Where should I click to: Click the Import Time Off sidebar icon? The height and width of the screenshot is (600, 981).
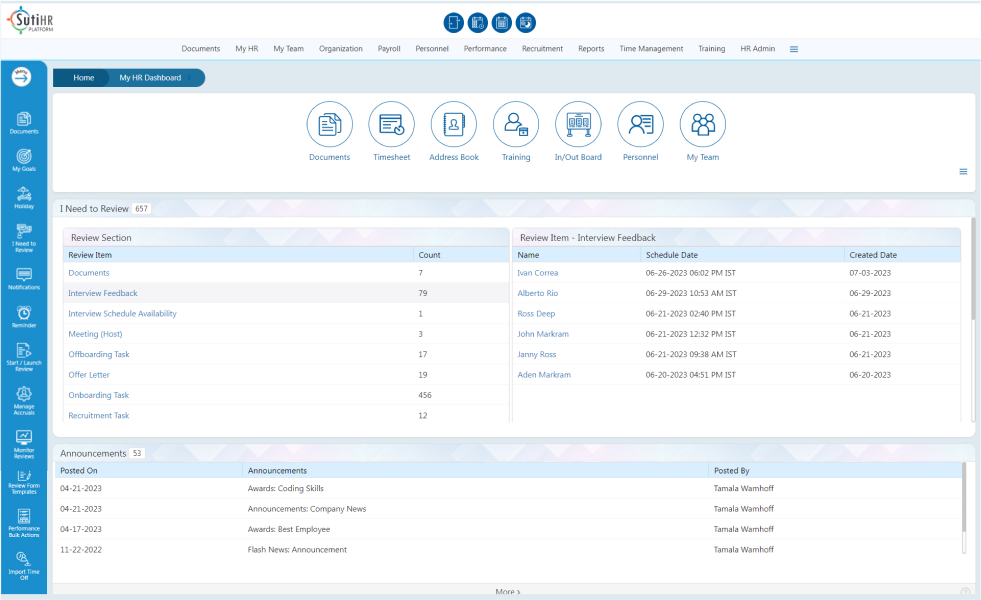coord(24,566)
